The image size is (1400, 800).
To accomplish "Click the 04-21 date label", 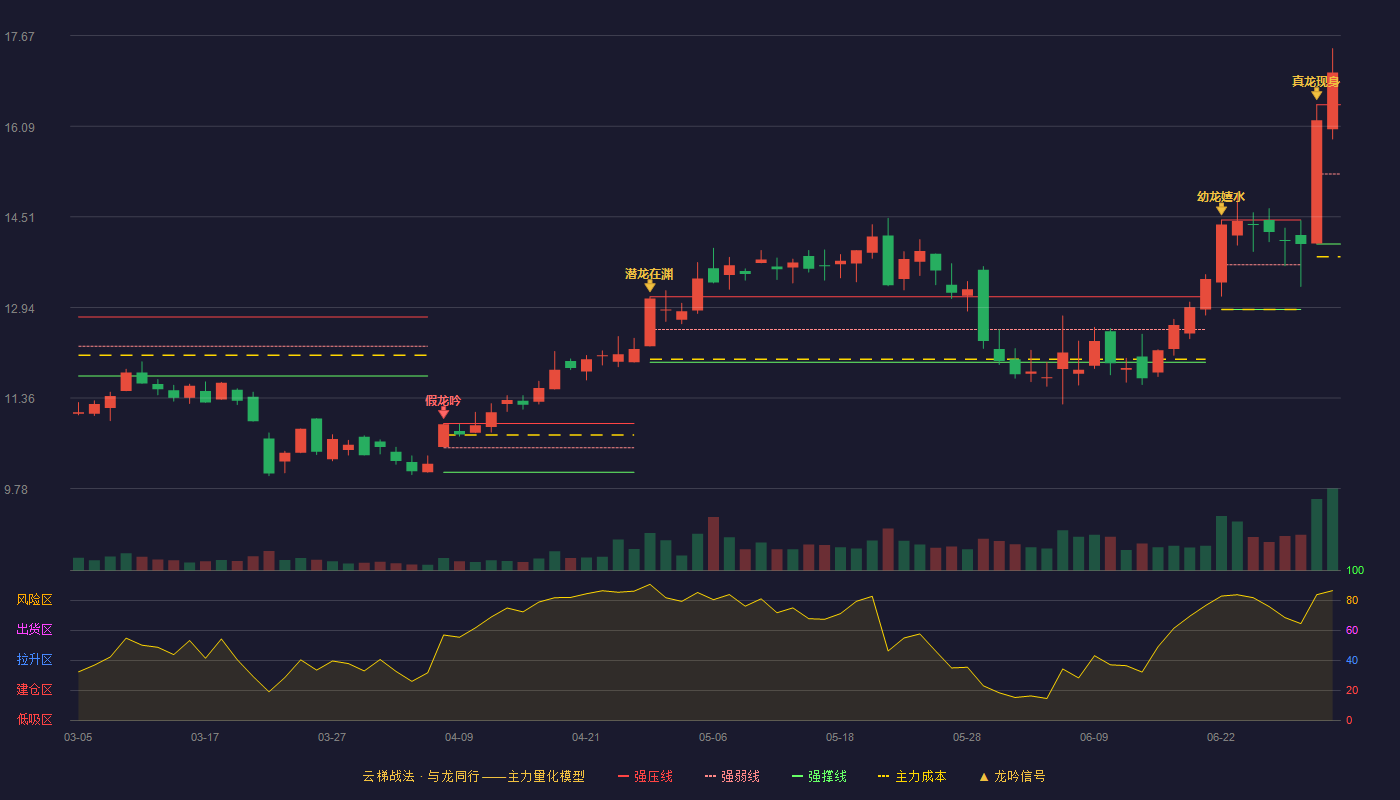I will (586, 737).
